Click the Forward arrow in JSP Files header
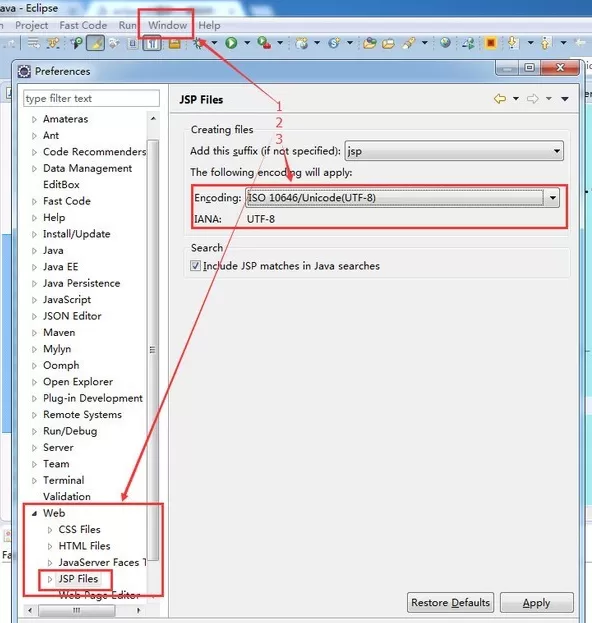 point(533,99)
